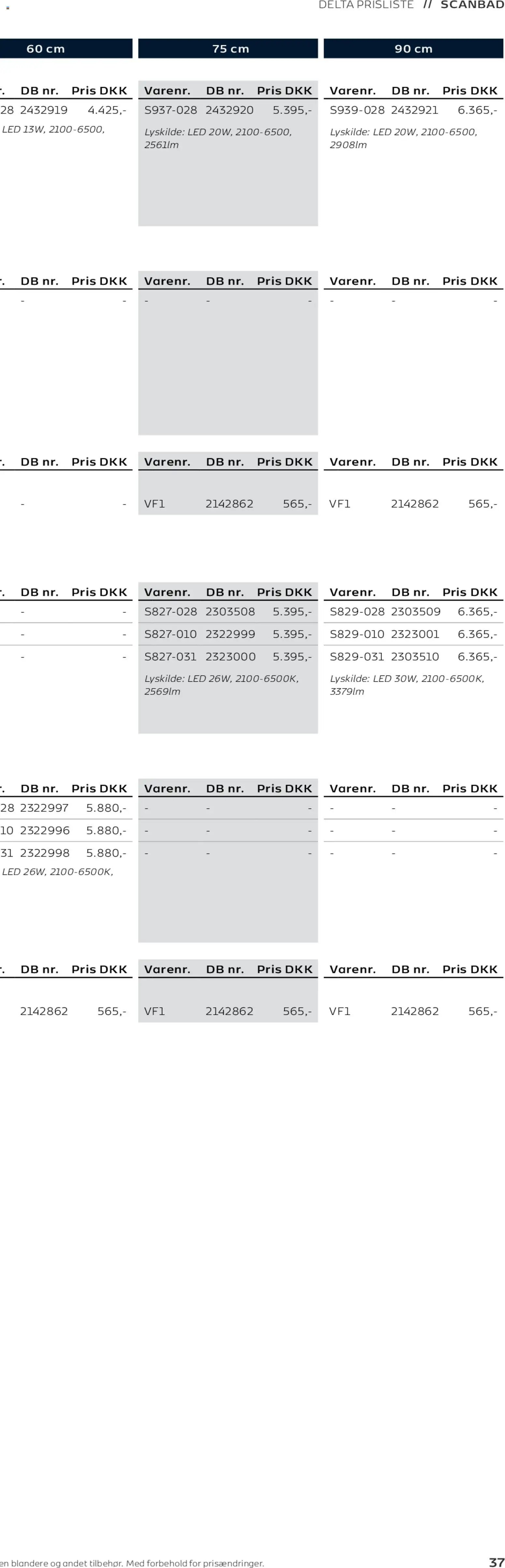Click item number S939-028
505x1568 pixels.
click(356, 110)
